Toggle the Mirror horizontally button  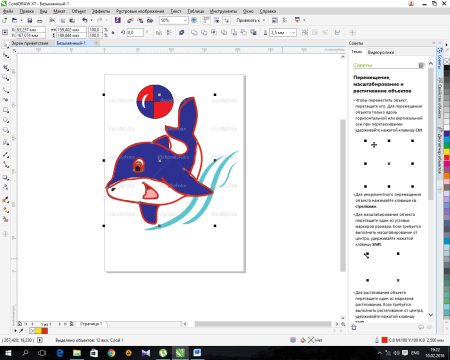(x=159, y=32)
